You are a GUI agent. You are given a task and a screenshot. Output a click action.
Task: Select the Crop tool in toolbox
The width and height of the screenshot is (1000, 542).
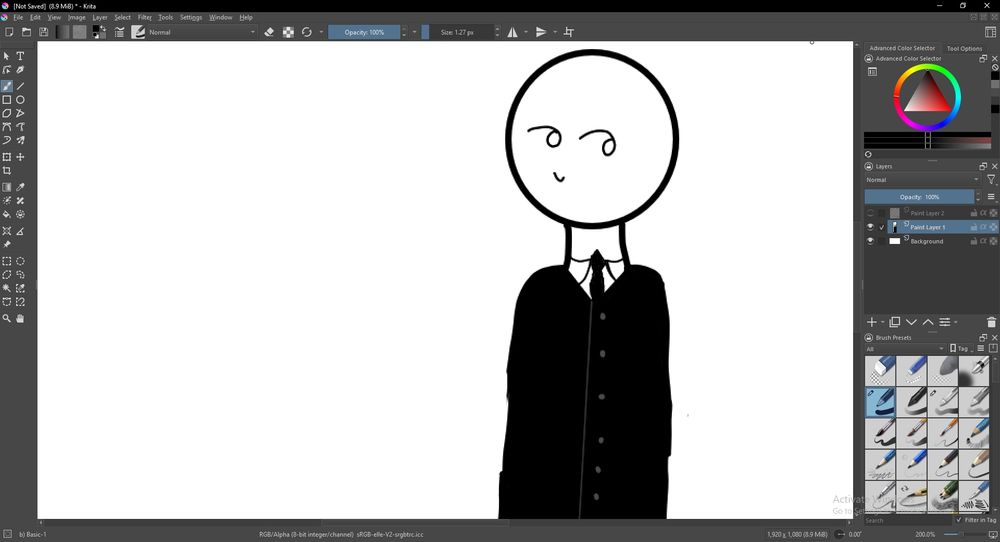tap(7, 171)
